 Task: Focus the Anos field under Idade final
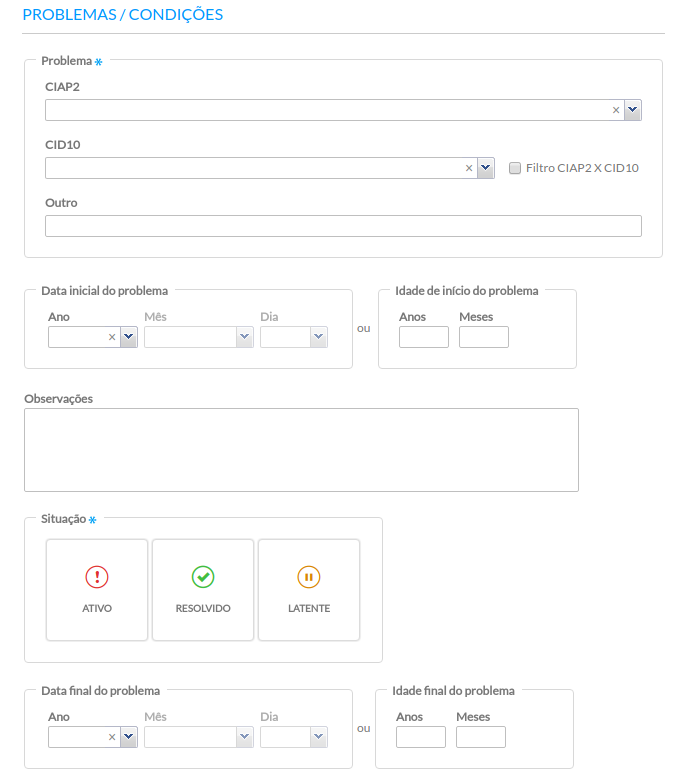coord(421,737)
